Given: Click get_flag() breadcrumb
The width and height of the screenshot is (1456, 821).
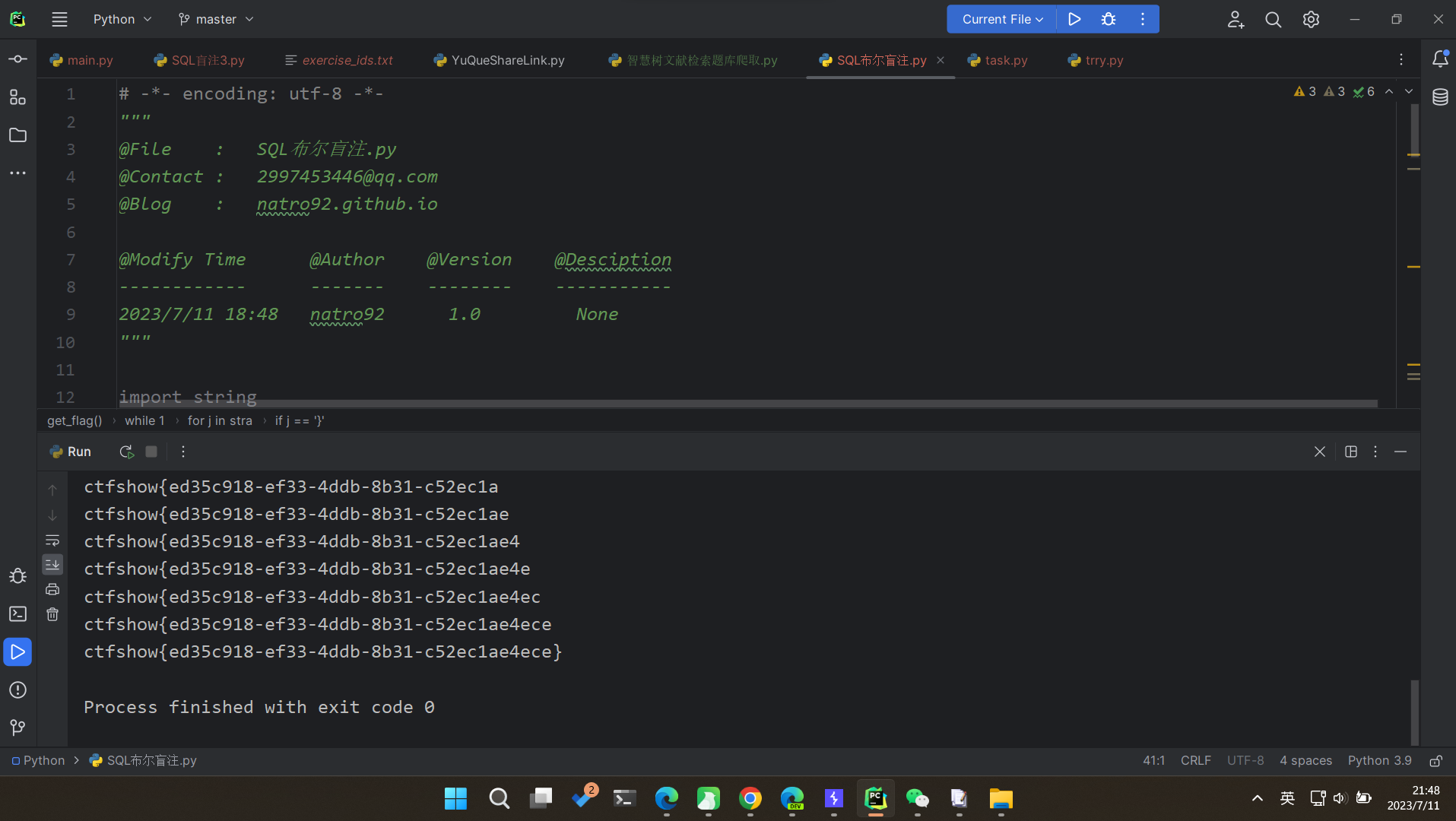Looking at the screenshot, I should [x=75, y=420].
